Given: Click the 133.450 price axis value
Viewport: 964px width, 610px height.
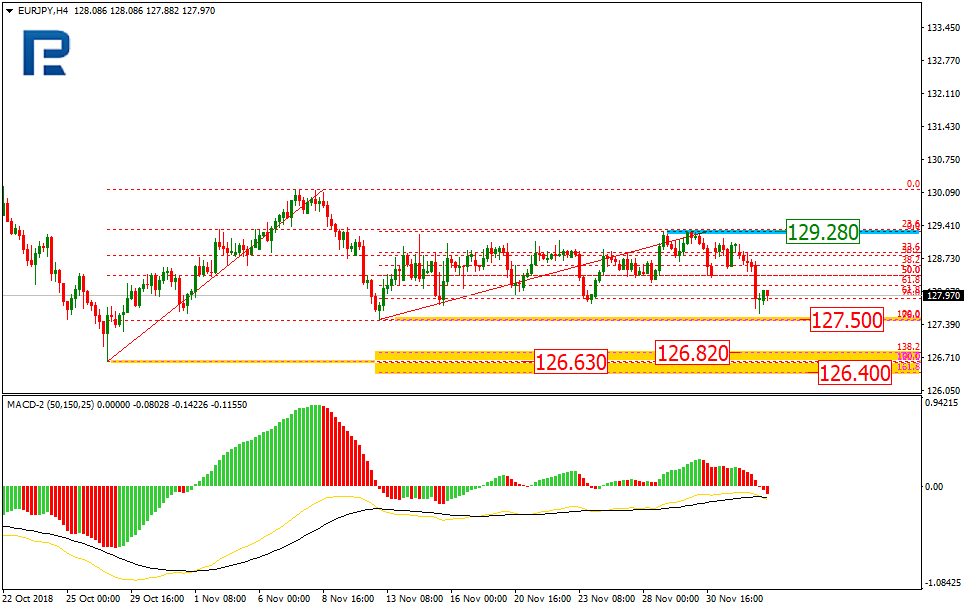Looking at the screenshot, I should tap(943, 28).
